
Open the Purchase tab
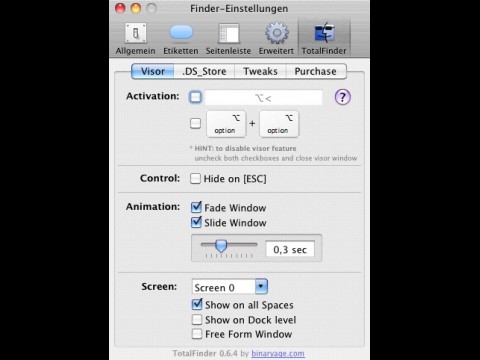[316, 71]
